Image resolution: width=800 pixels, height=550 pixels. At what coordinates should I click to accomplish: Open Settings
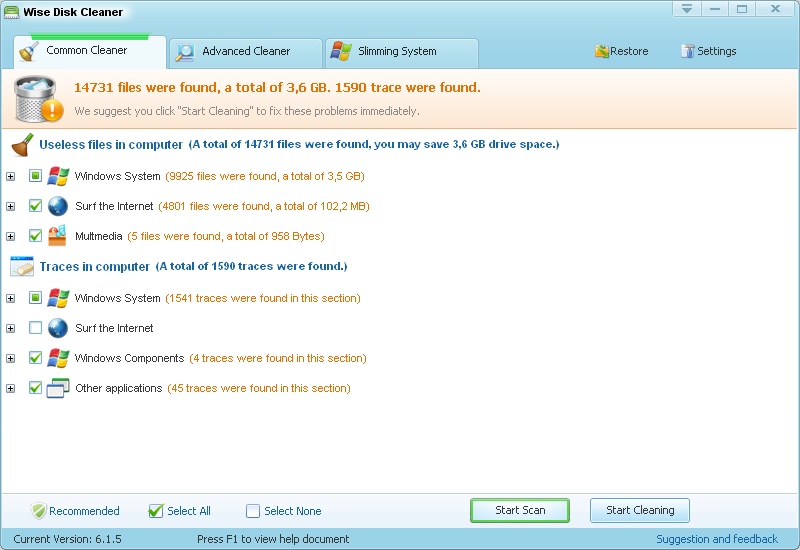[x=709, y=51]
